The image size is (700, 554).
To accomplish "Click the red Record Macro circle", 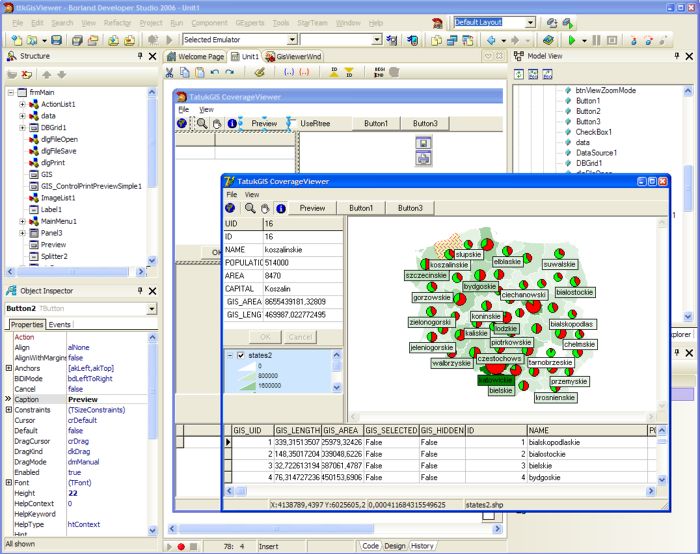I will [x=181, y=546].
